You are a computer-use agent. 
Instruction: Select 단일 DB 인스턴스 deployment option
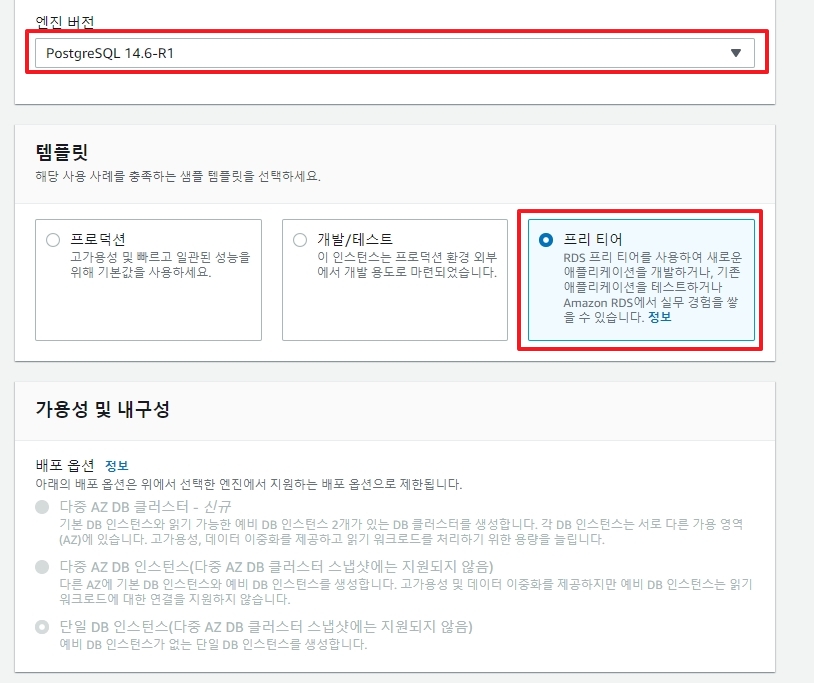(42, 627)
